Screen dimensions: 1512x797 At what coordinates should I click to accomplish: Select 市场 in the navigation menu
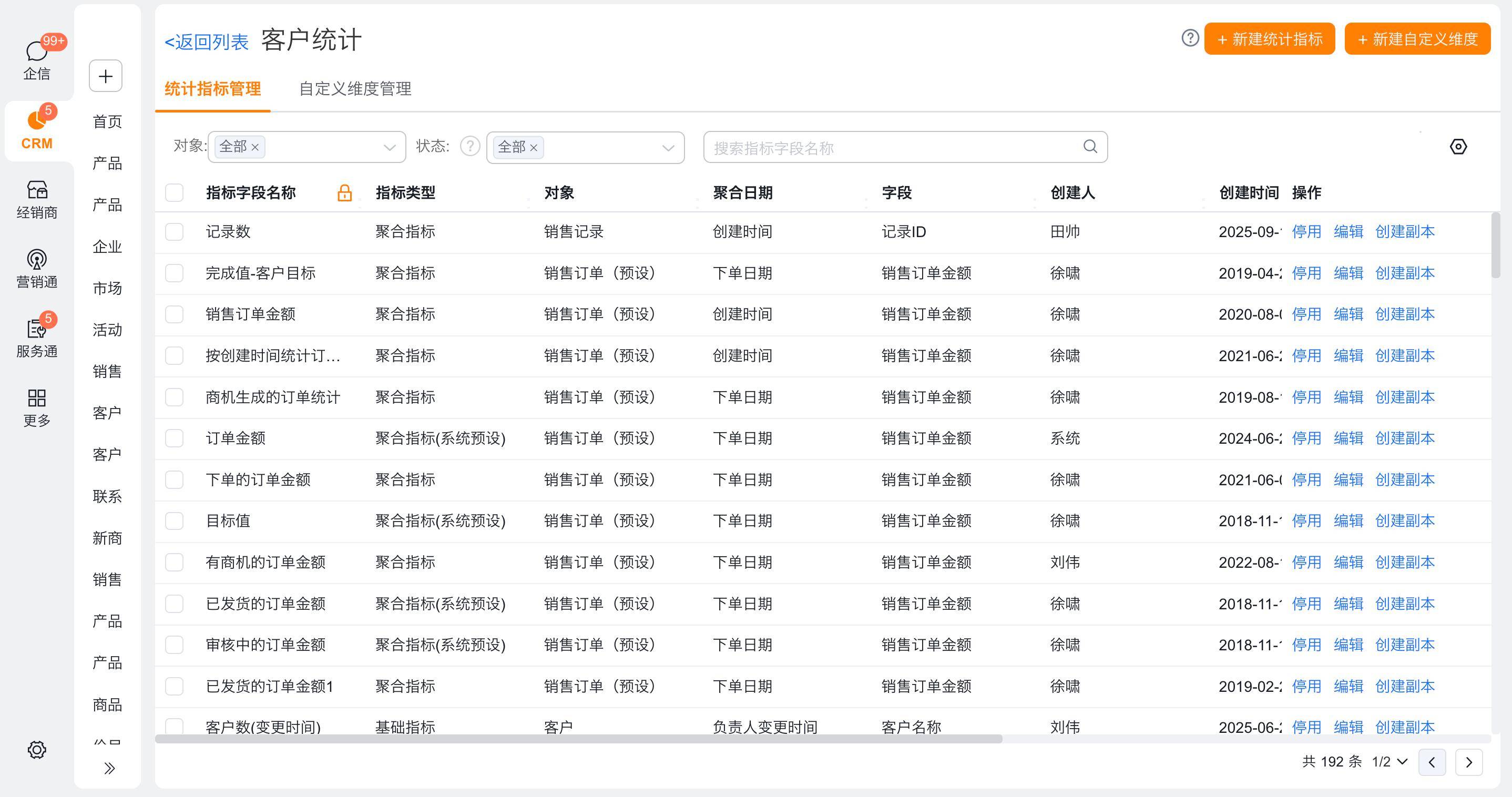107,288
